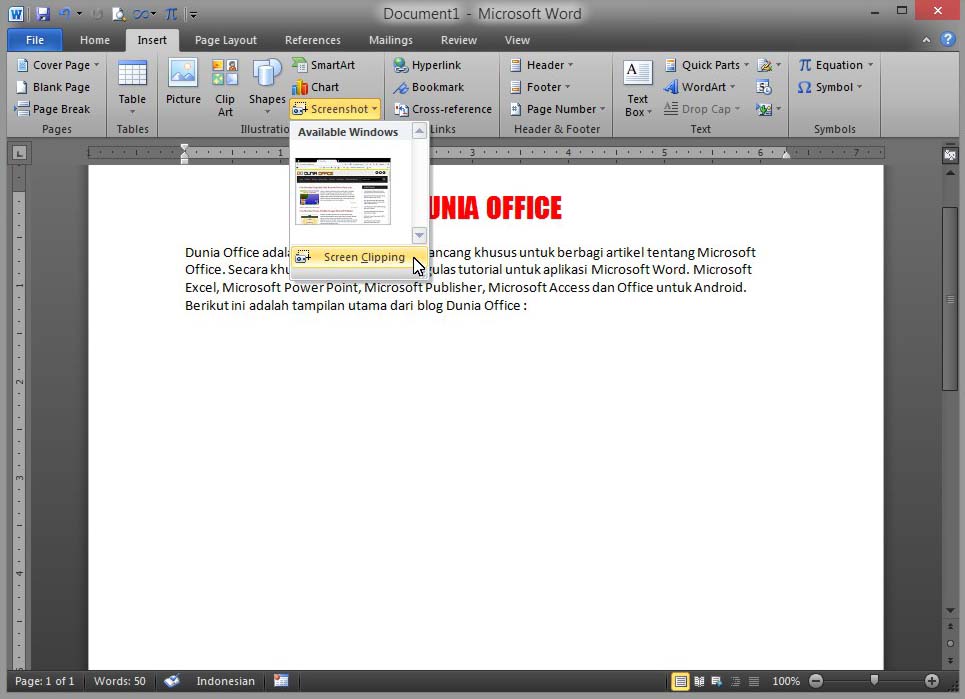Viewport: 965px width, 699px height.
Task: Open the Symbol menu
Action: [x=830, y=87]
